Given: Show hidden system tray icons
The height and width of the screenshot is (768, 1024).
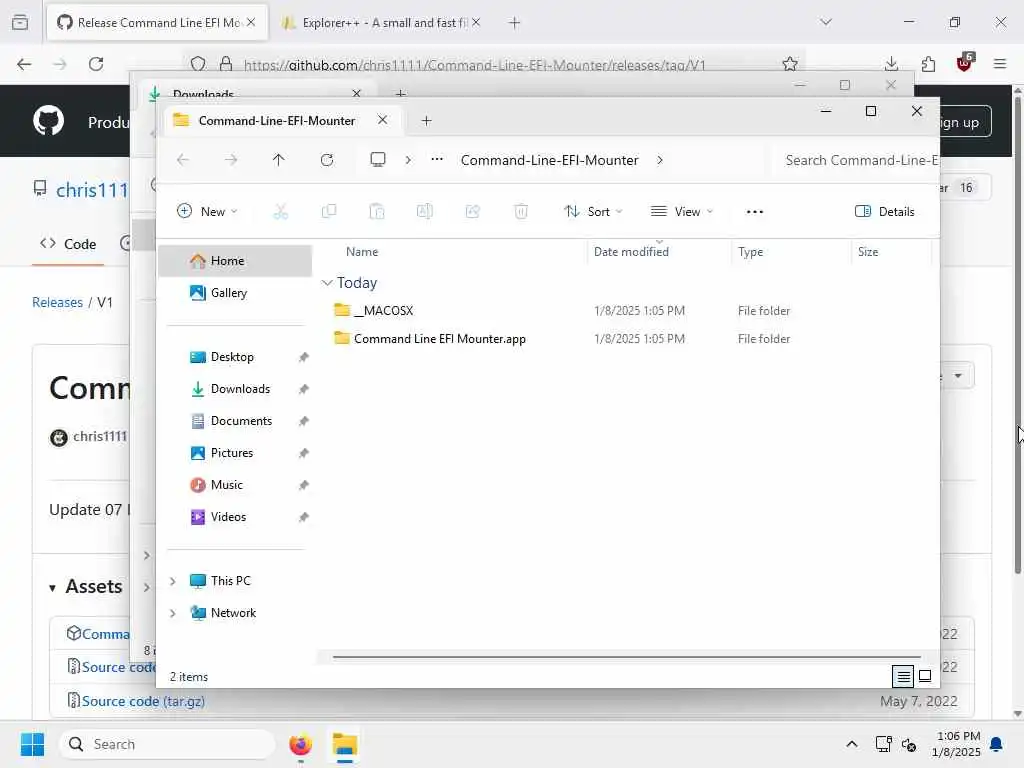Looking at the screenshot, I should pos(852,744).
